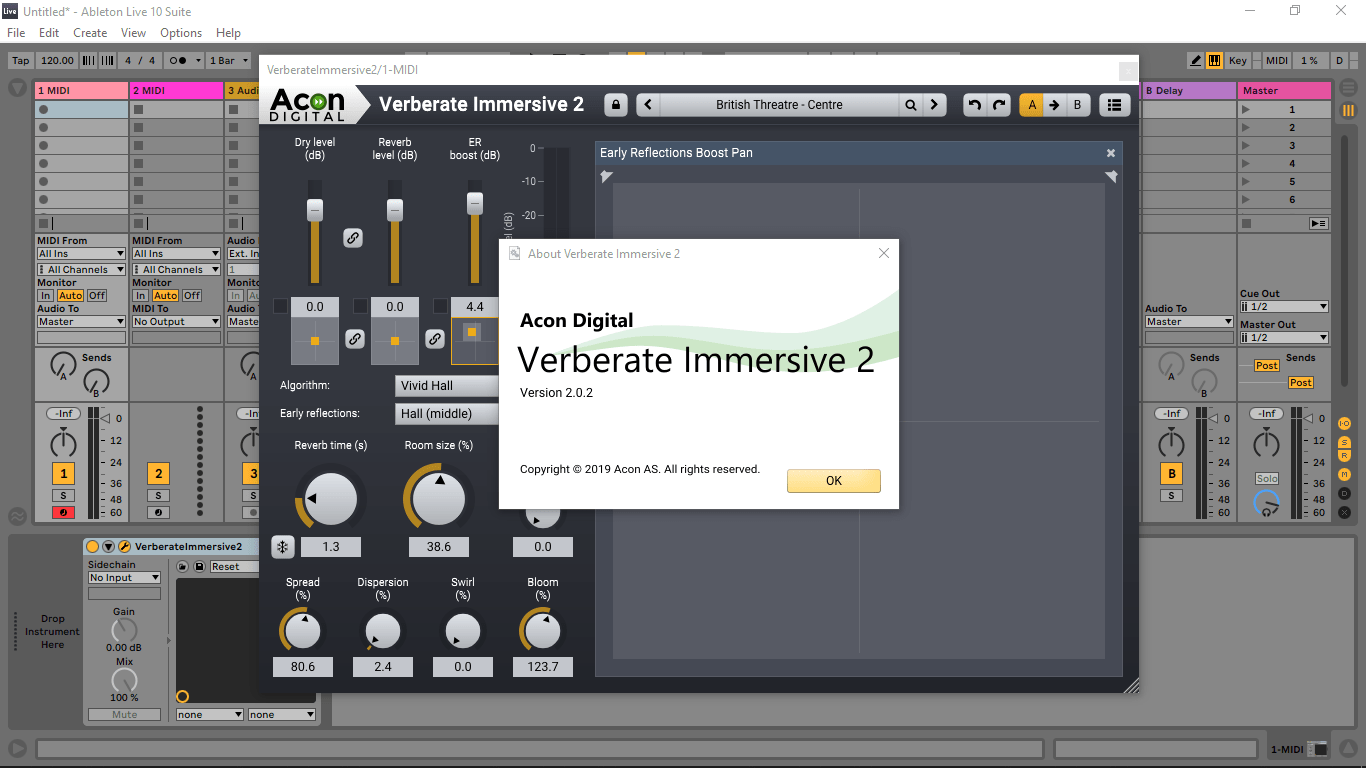Open the View menu
The height and width of the screenshot is (768, 1366).
pyautogui.click(x=133, y=33)
